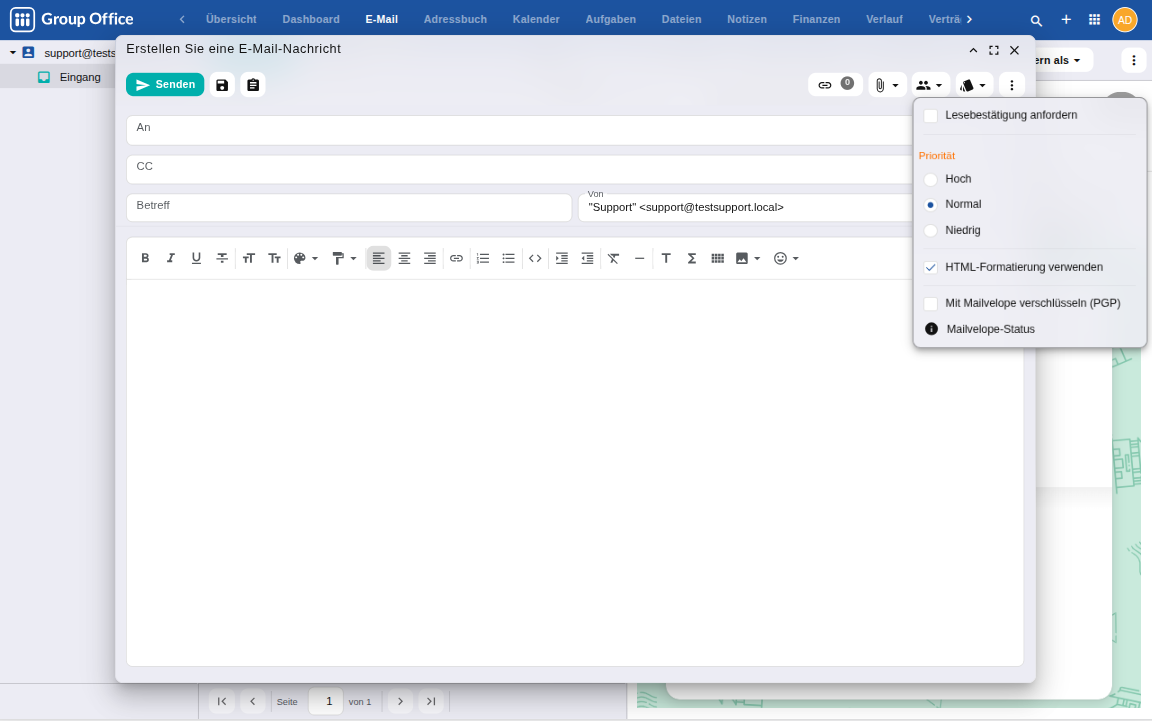Open the clipboard template icon next to save
Image resolution: width=1152 pixels, height=721 pixels.
pos(253,85)
